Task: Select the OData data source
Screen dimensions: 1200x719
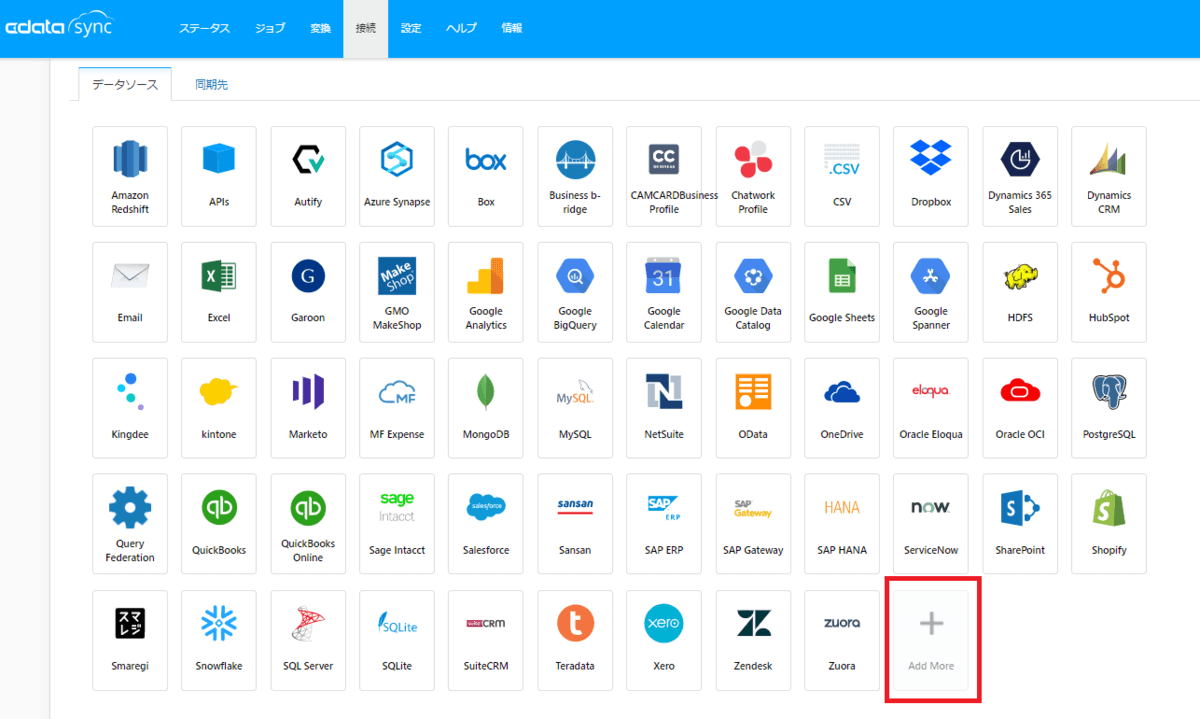Action: 753,408
